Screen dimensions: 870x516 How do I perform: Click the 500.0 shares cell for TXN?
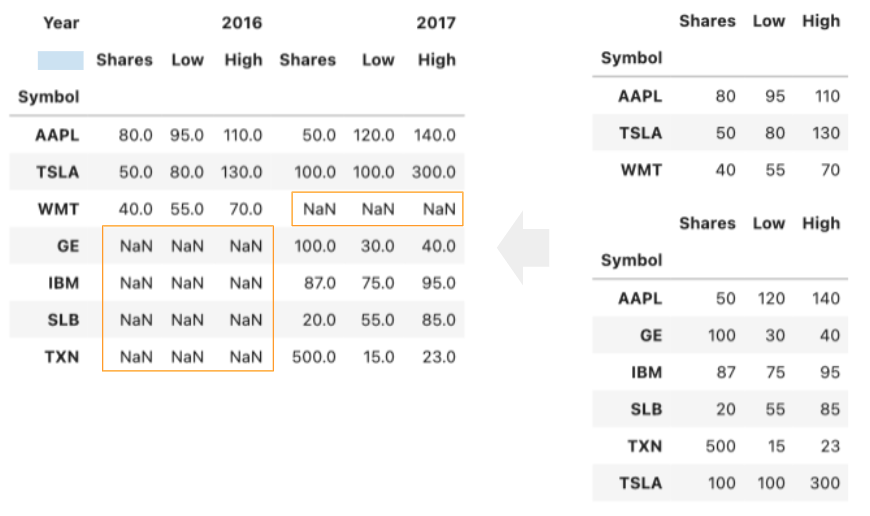pos(313,356)
